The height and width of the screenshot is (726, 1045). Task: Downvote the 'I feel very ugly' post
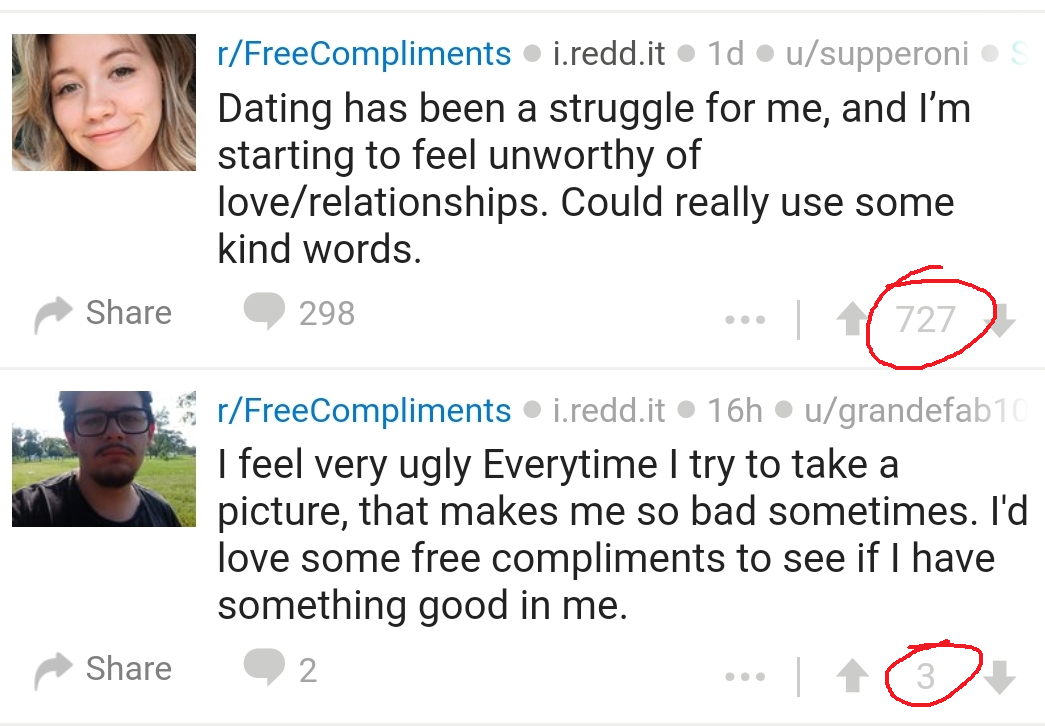coord(1000,677)
